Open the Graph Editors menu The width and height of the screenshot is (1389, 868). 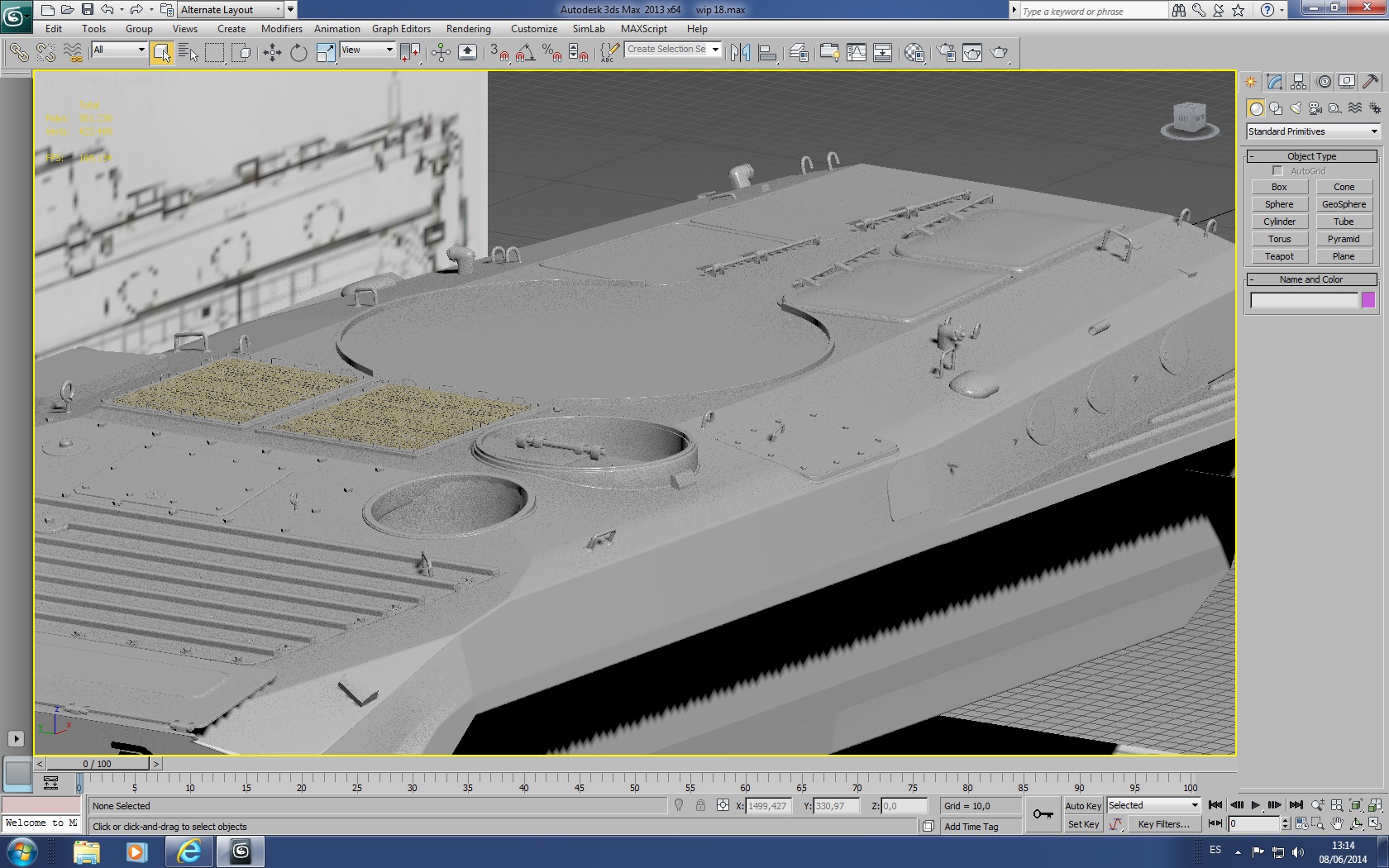[x=401, y=29]
